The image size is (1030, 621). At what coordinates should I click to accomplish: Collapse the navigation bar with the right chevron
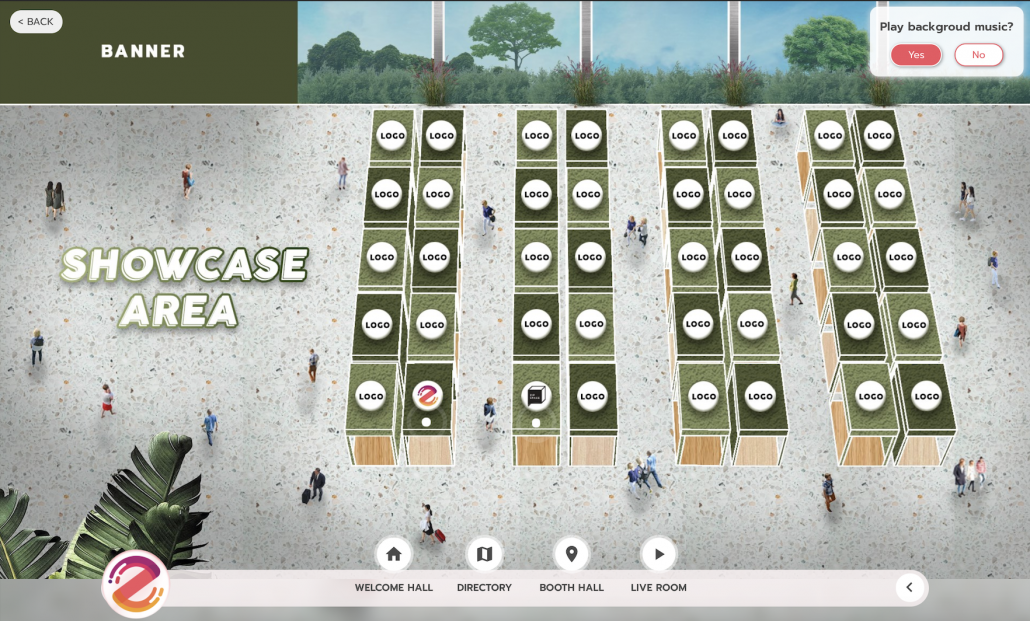pos(910,588)
